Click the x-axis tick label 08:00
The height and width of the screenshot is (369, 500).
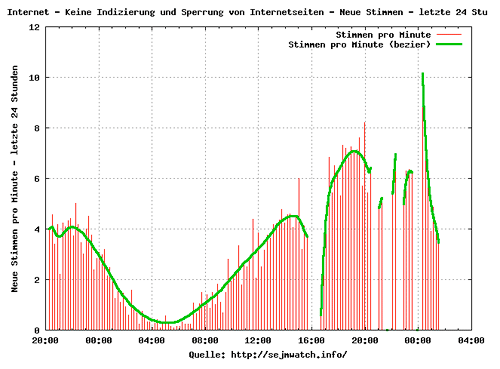pyautogui.click(x=205, y=340)
